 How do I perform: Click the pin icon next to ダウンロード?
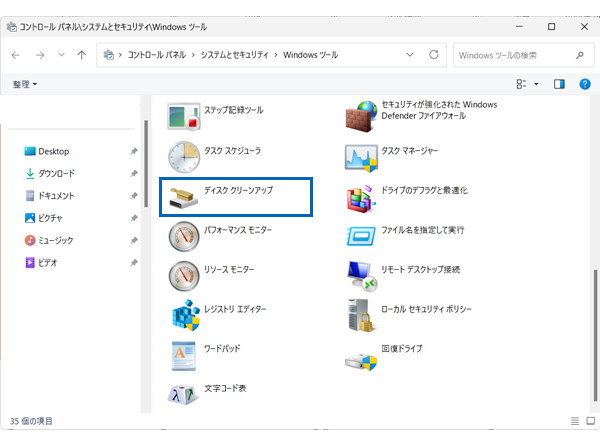click(x=134, y=173)
